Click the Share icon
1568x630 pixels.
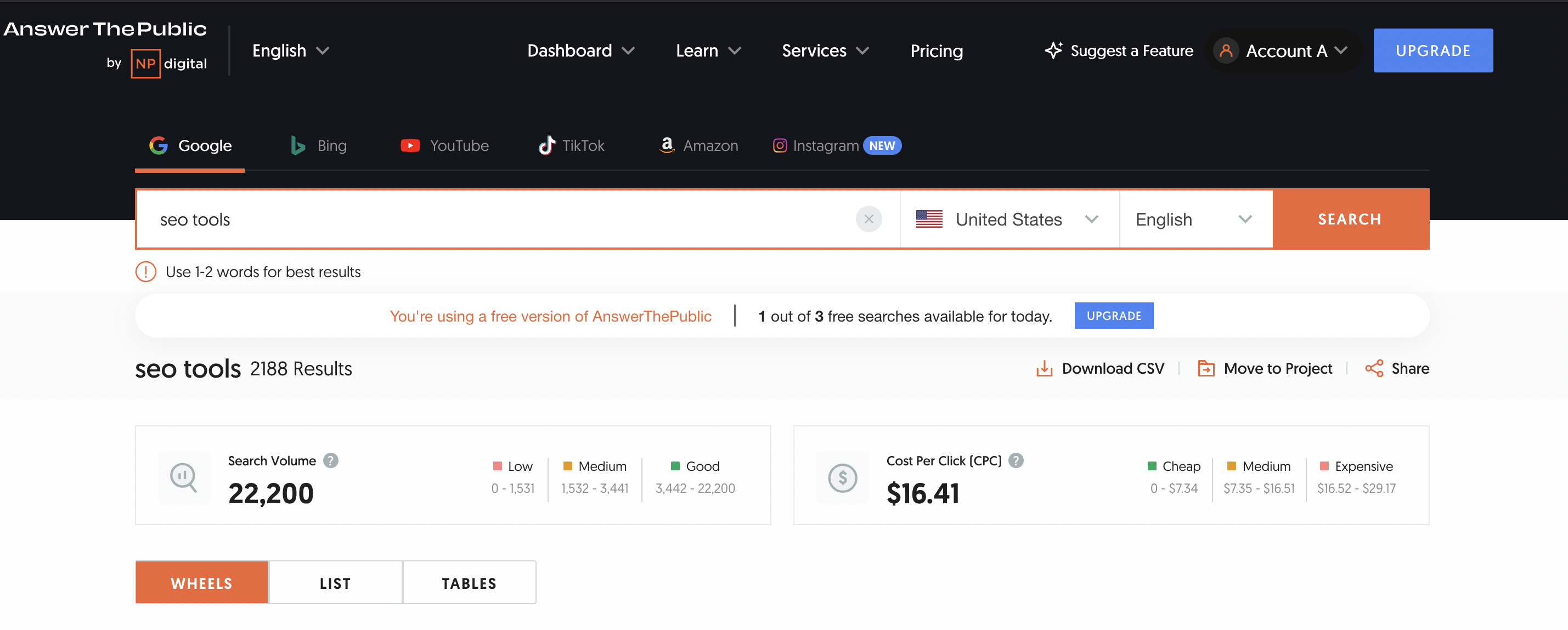pos(1374,368)
